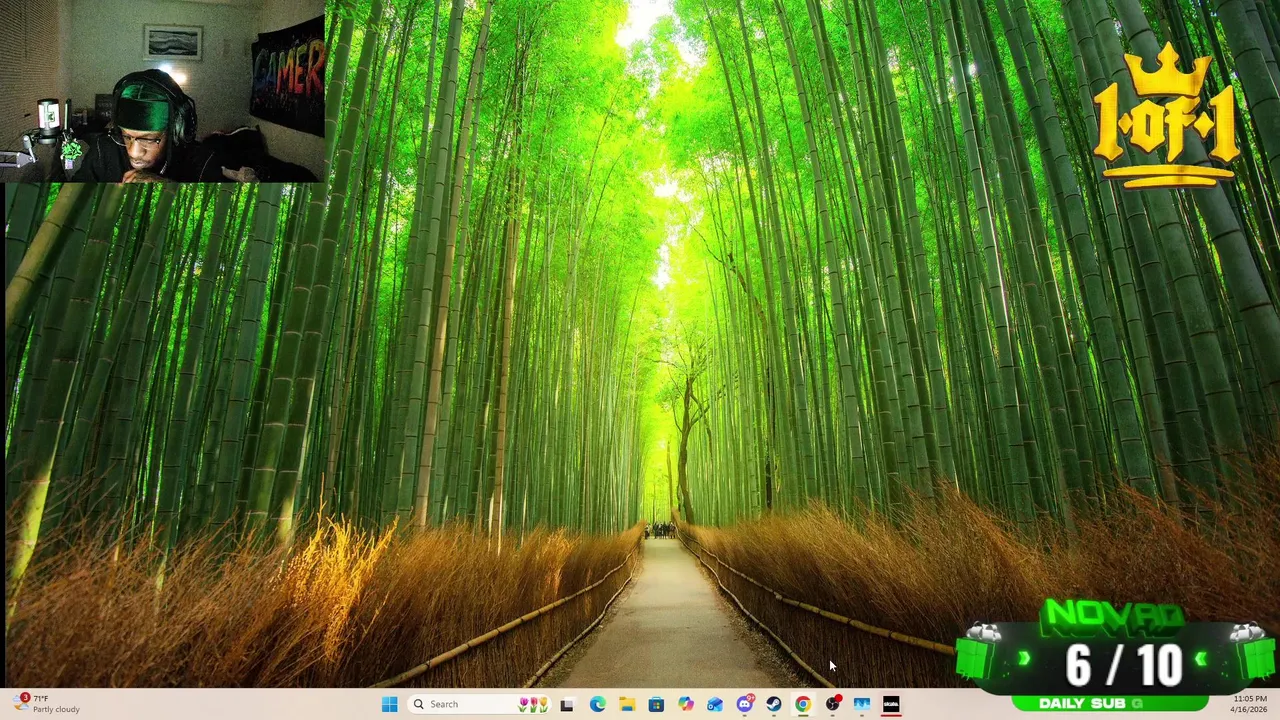This screenshot has width=1280, height=720.
Task: Open the clock showing 11:05 PM
Action: pyautogui.click(x=1250, y=704)
